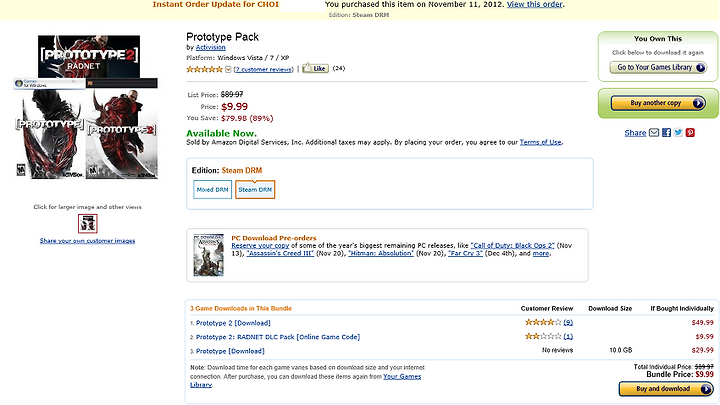The image size is (720, 405).
Task: Share this product on Twitter
Action: tap(678, 133)
